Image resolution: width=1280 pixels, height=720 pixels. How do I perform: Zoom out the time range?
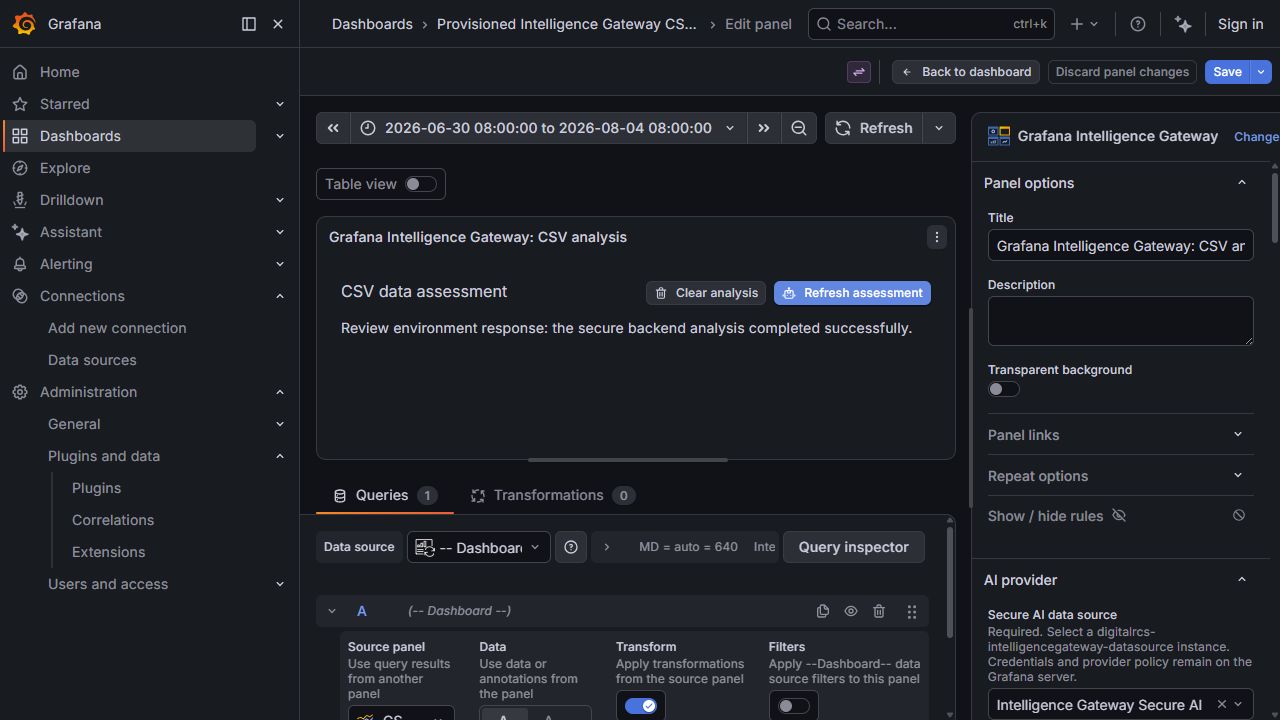799,128
